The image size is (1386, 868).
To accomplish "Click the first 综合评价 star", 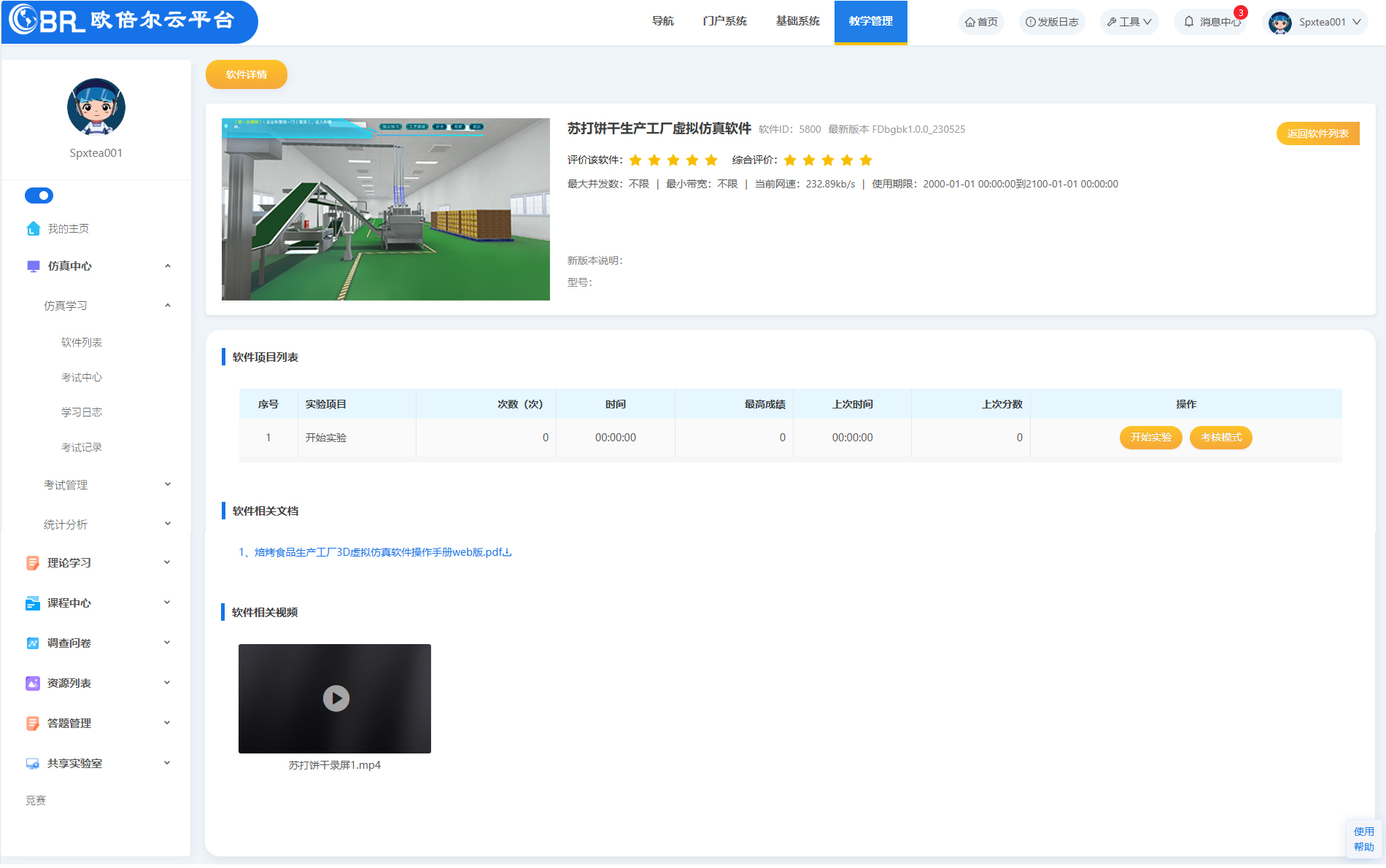I will point(790,160).
